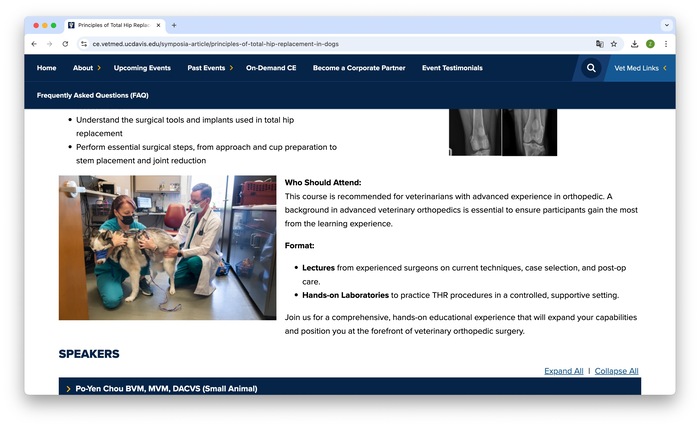Click the Collapse All link
Screen dimensions: 700x427
(616, 371)
